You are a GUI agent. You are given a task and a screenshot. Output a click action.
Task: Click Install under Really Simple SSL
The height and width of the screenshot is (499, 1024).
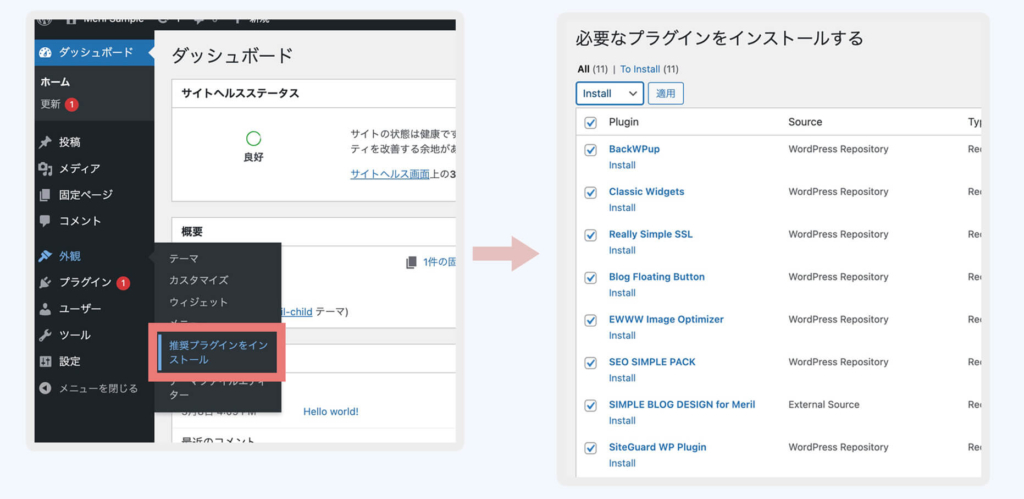pyautogui.click(x=622, y=250)
